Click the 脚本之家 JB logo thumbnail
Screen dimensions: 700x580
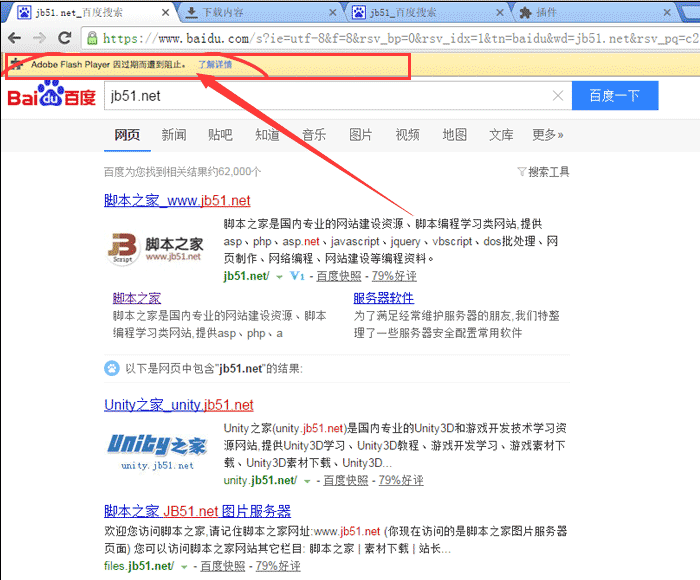click(155, 249)
